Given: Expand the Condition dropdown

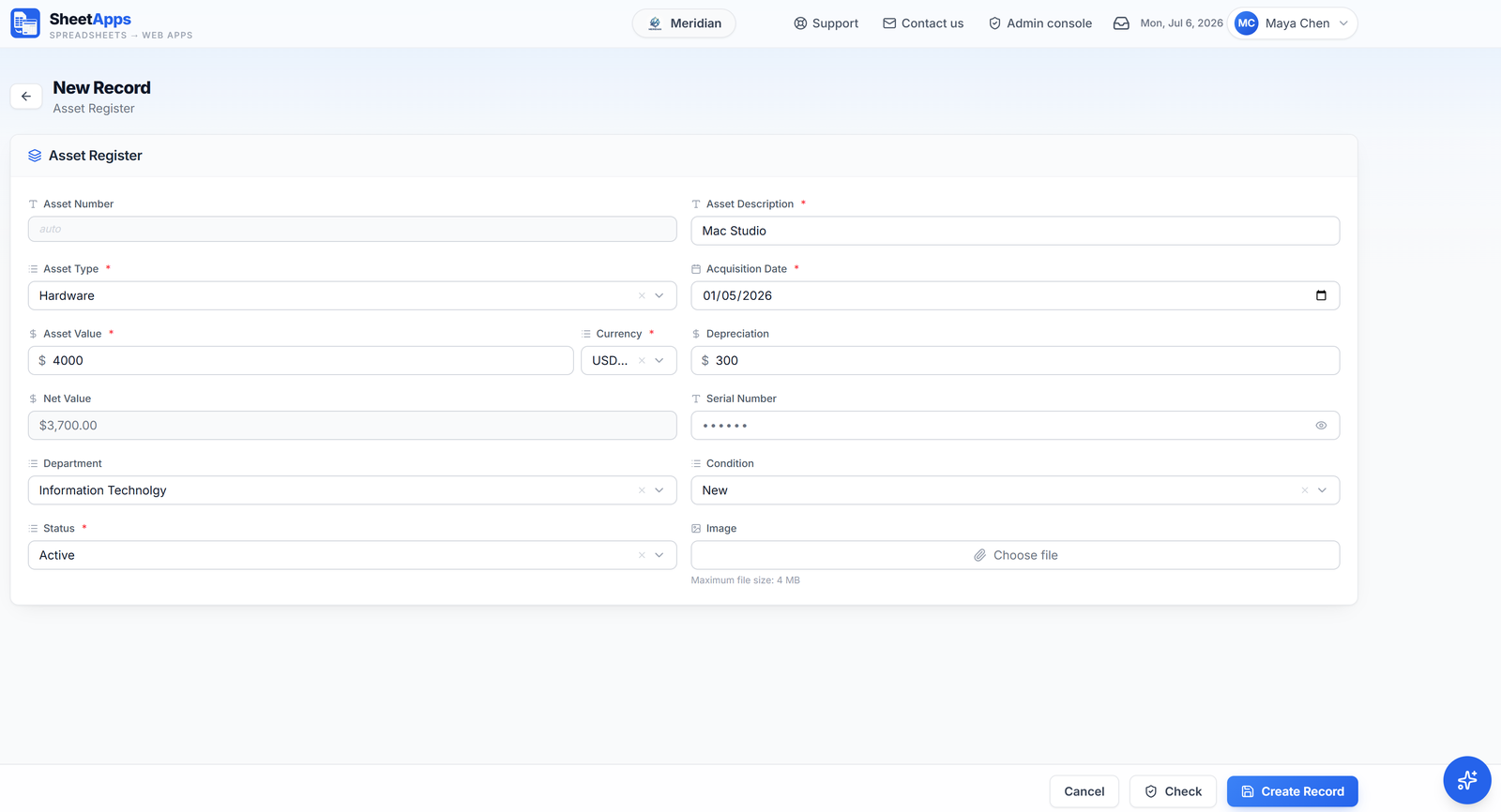Looking at the screenshot, I should point(1323,490).
